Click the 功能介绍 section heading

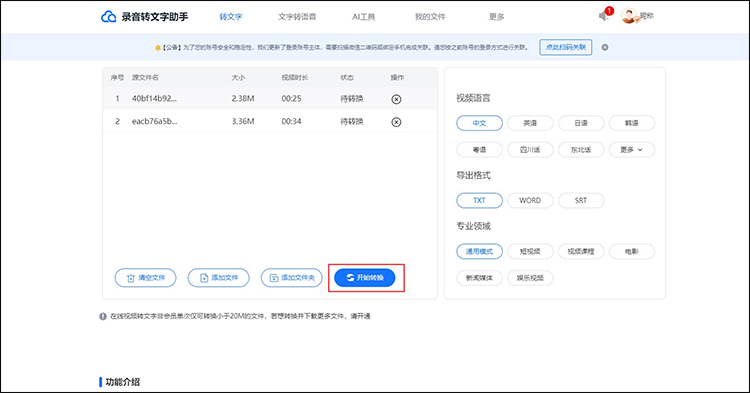(122, 382)
